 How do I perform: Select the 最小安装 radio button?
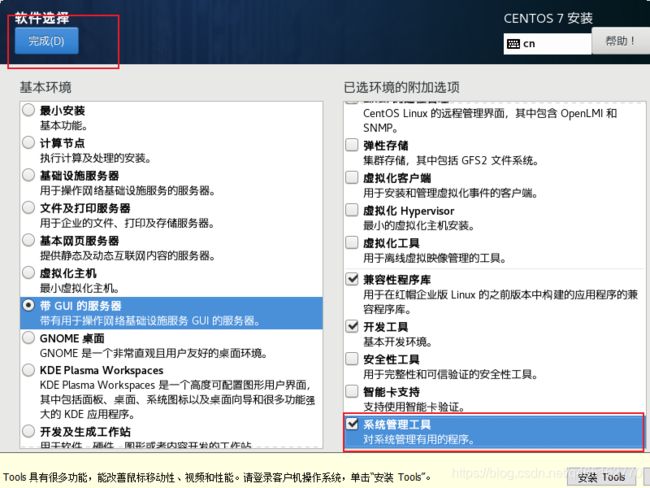[29, 110]
